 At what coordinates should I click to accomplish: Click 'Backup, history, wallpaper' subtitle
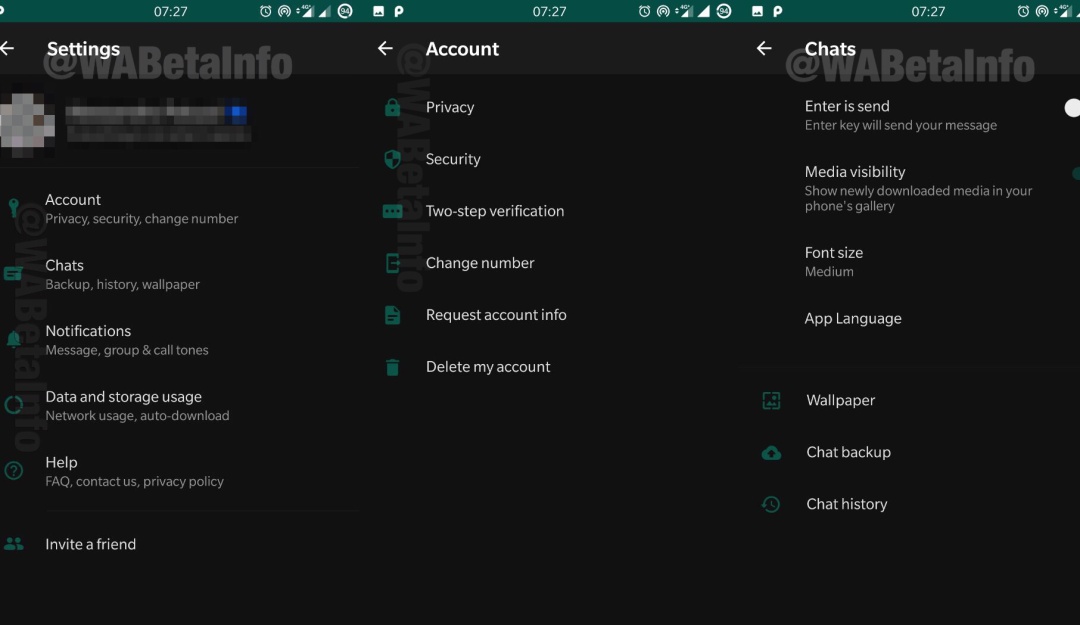pos(122,285)
